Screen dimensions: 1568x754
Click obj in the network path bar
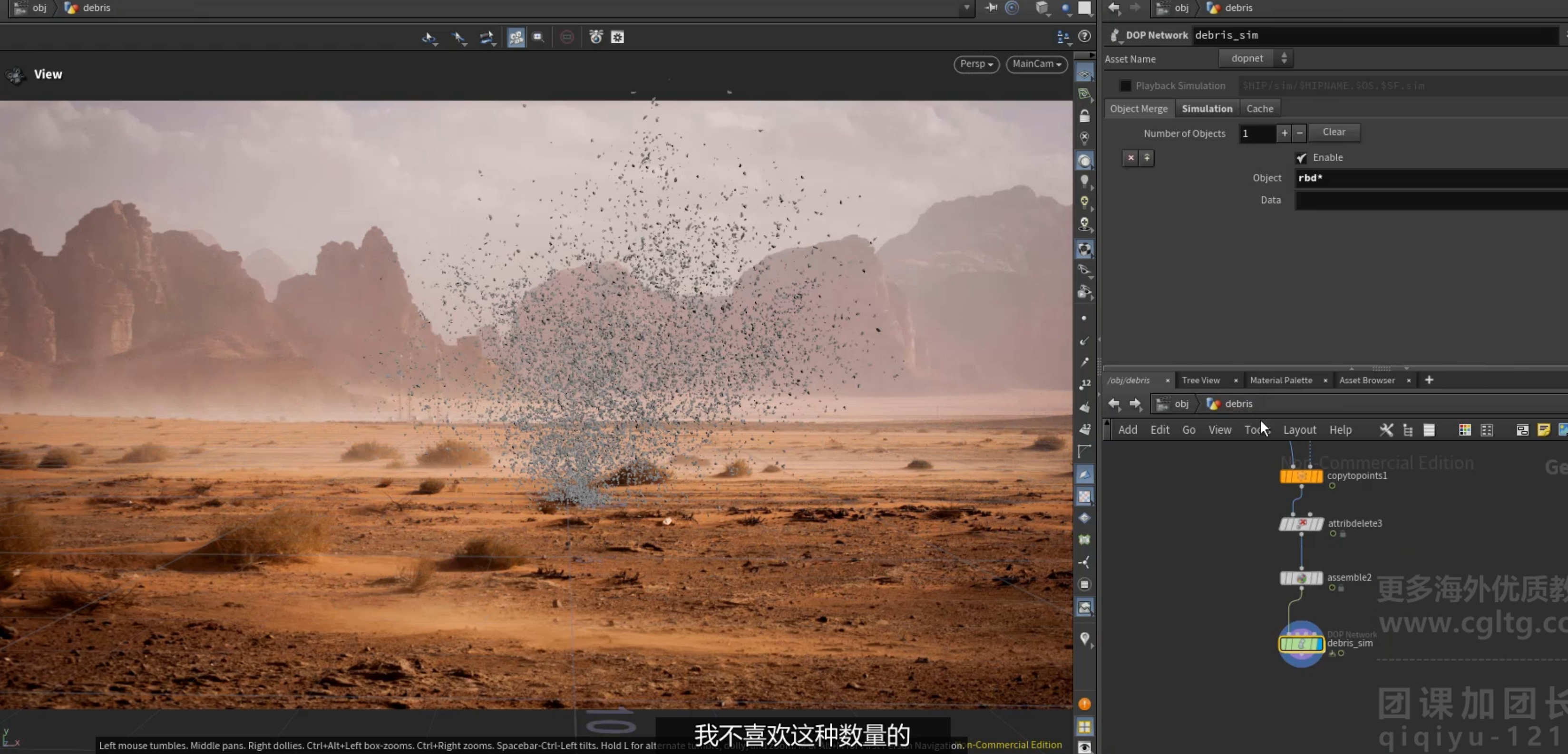tap(1181, 404)
